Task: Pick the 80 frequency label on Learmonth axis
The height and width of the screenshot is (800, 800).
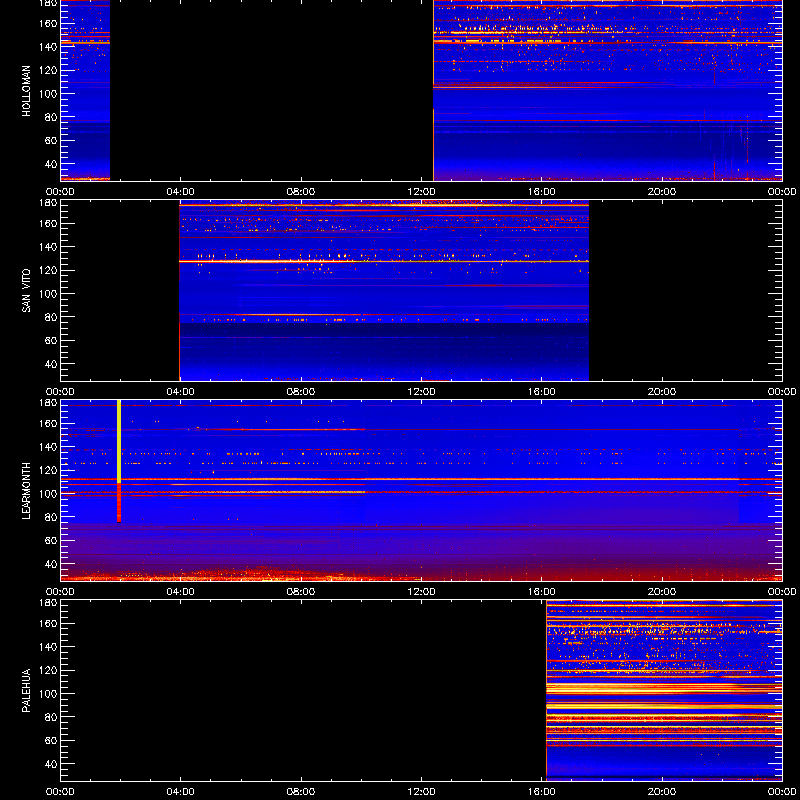Action: [x=51, y=517]
